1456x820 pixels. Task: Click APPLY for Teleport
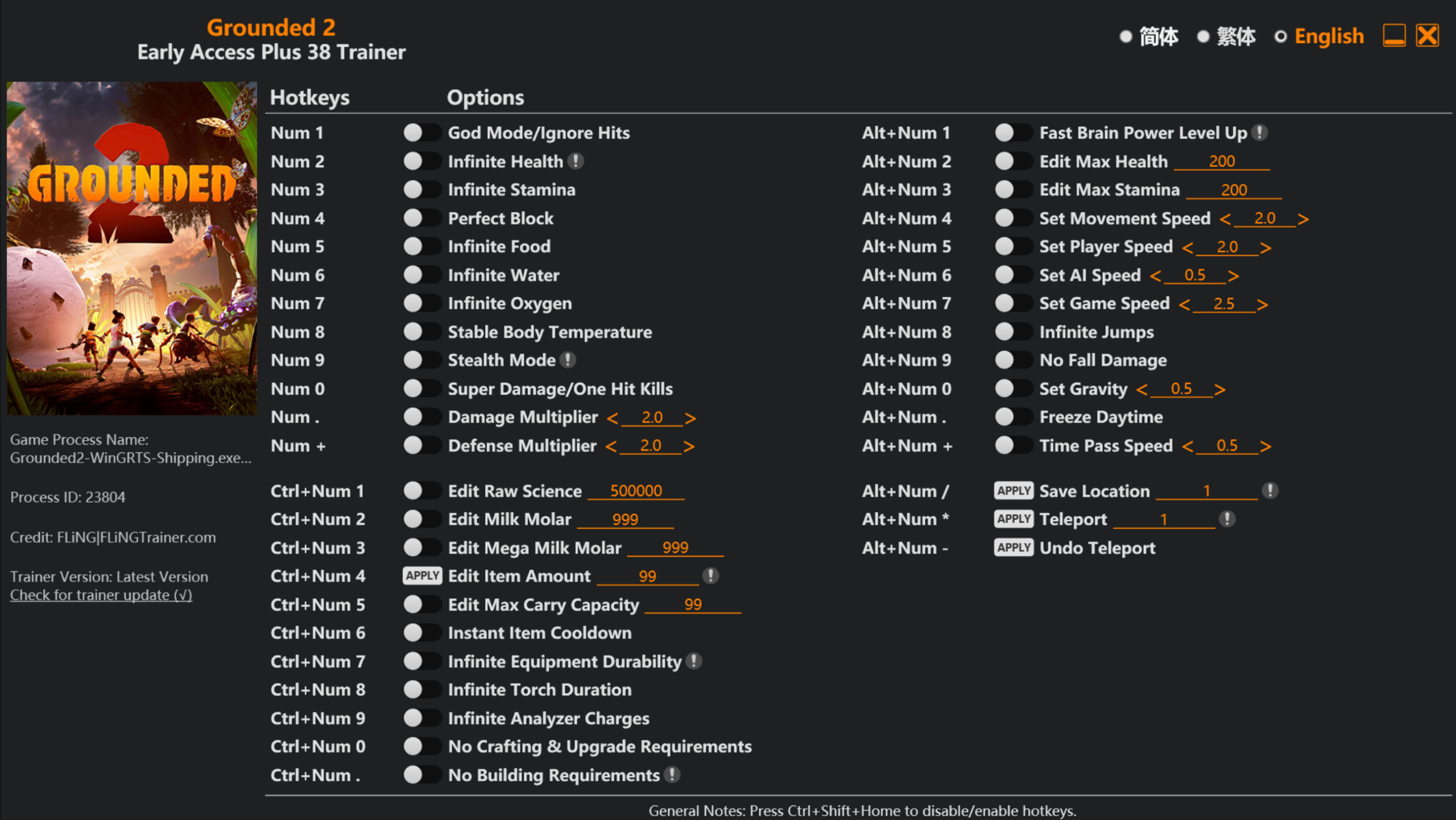tap(1014, 519)
